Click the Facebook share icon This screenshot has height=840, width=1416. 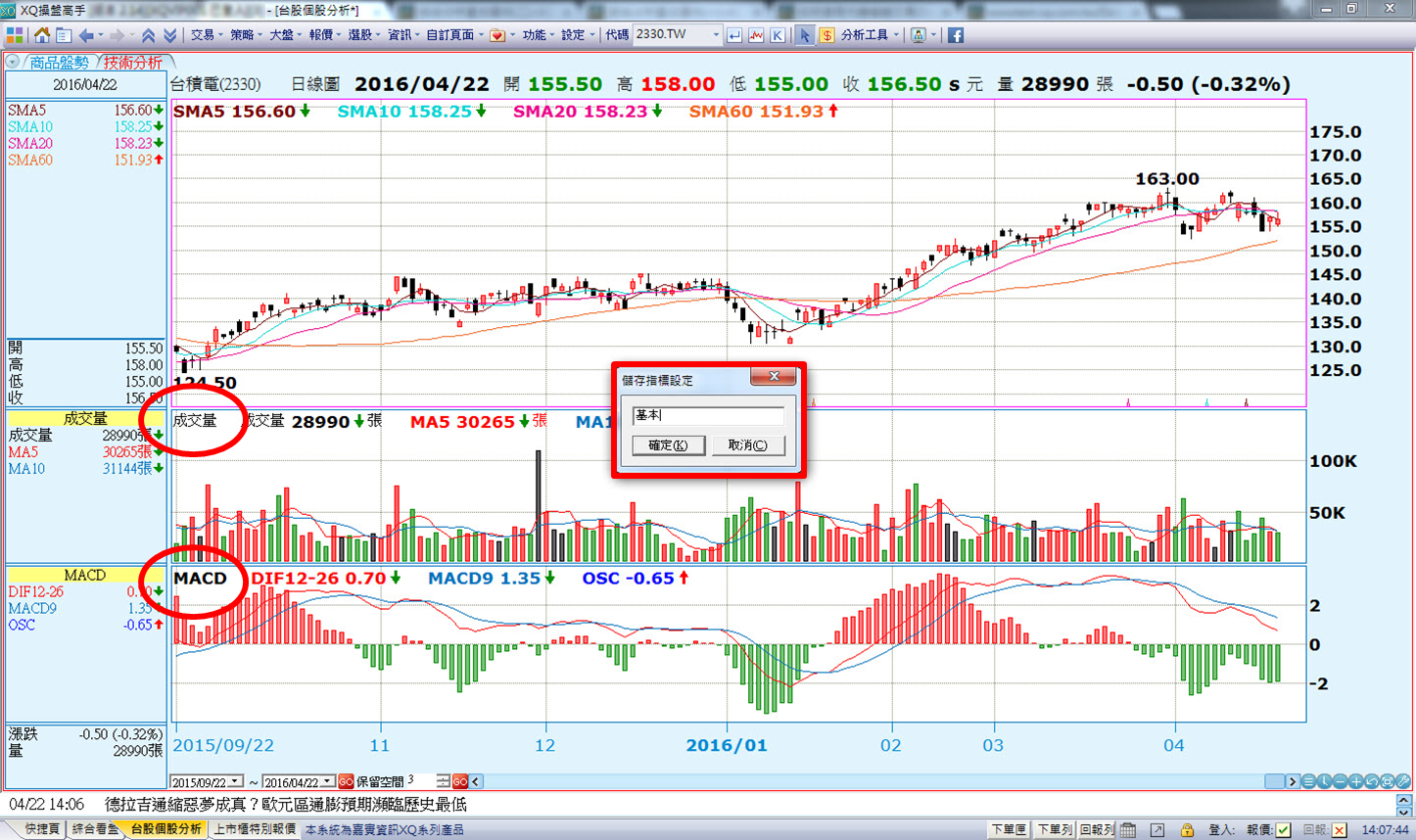pyautogui.click(x=955, y=35)
